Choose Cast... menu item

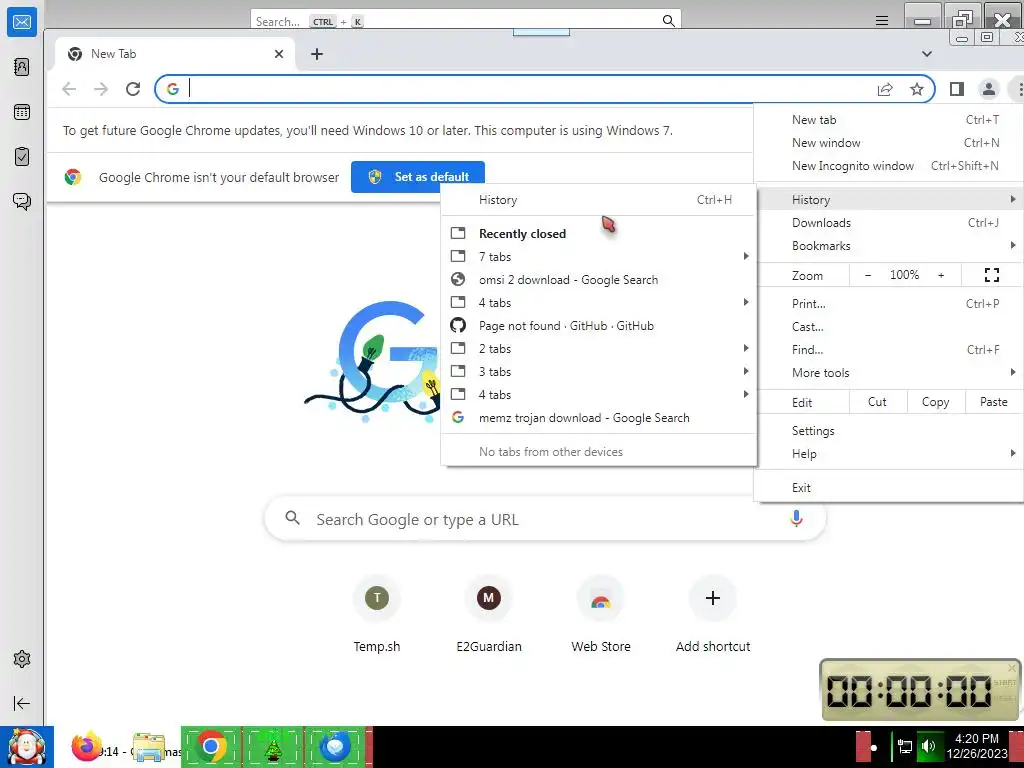tap(889, 327)
